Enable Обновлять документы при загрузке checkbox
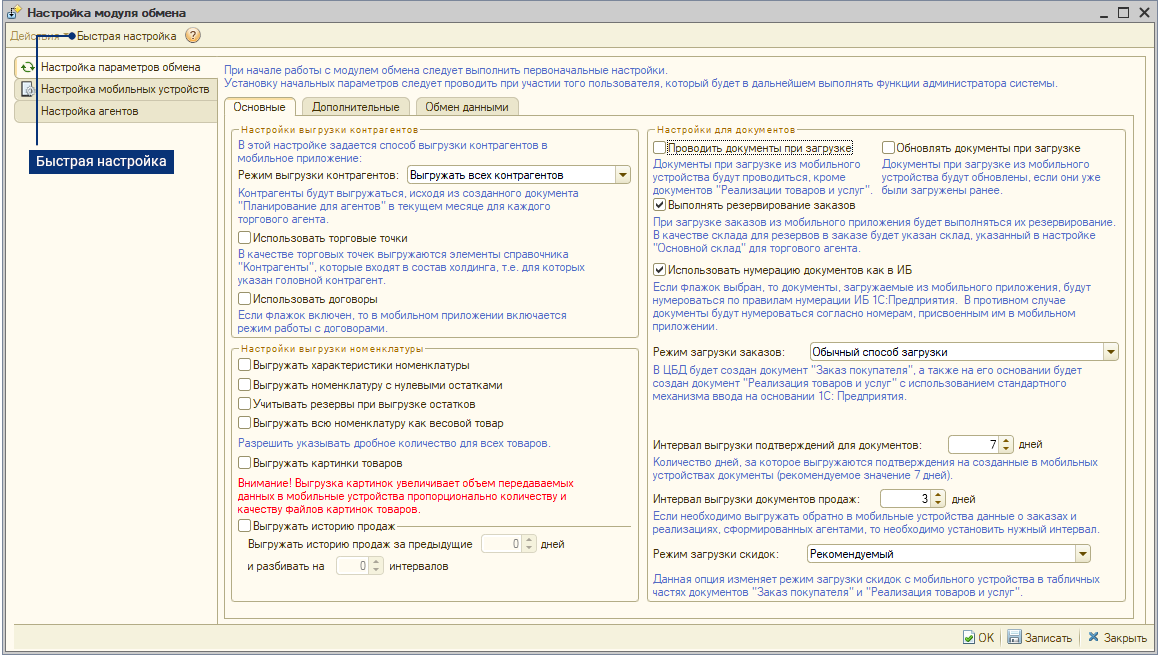Screen dimensions: 1158x655 (x=888, y=148)
